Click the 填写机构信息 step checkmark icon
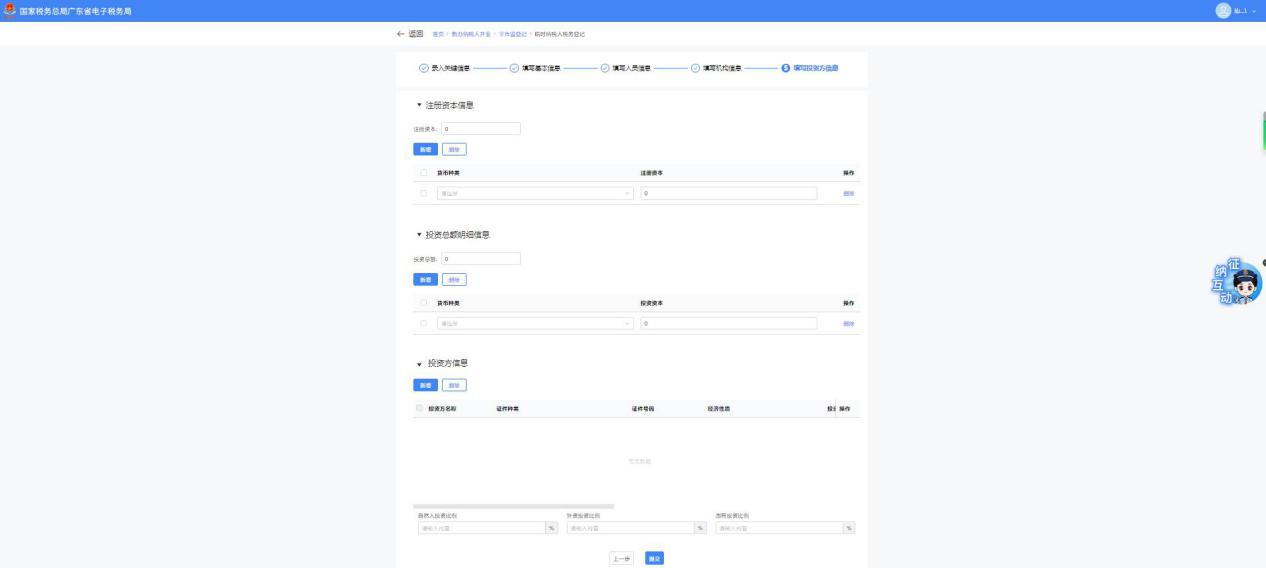This screenshot has height=568, width=1266. pos(696,68)
